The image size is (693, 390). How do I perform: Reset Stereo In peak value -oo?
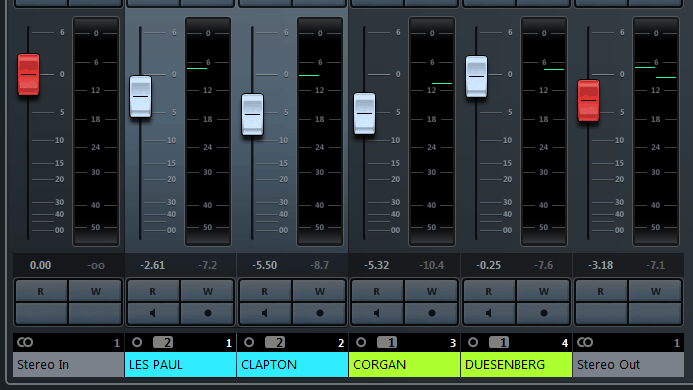click(95, 265)
